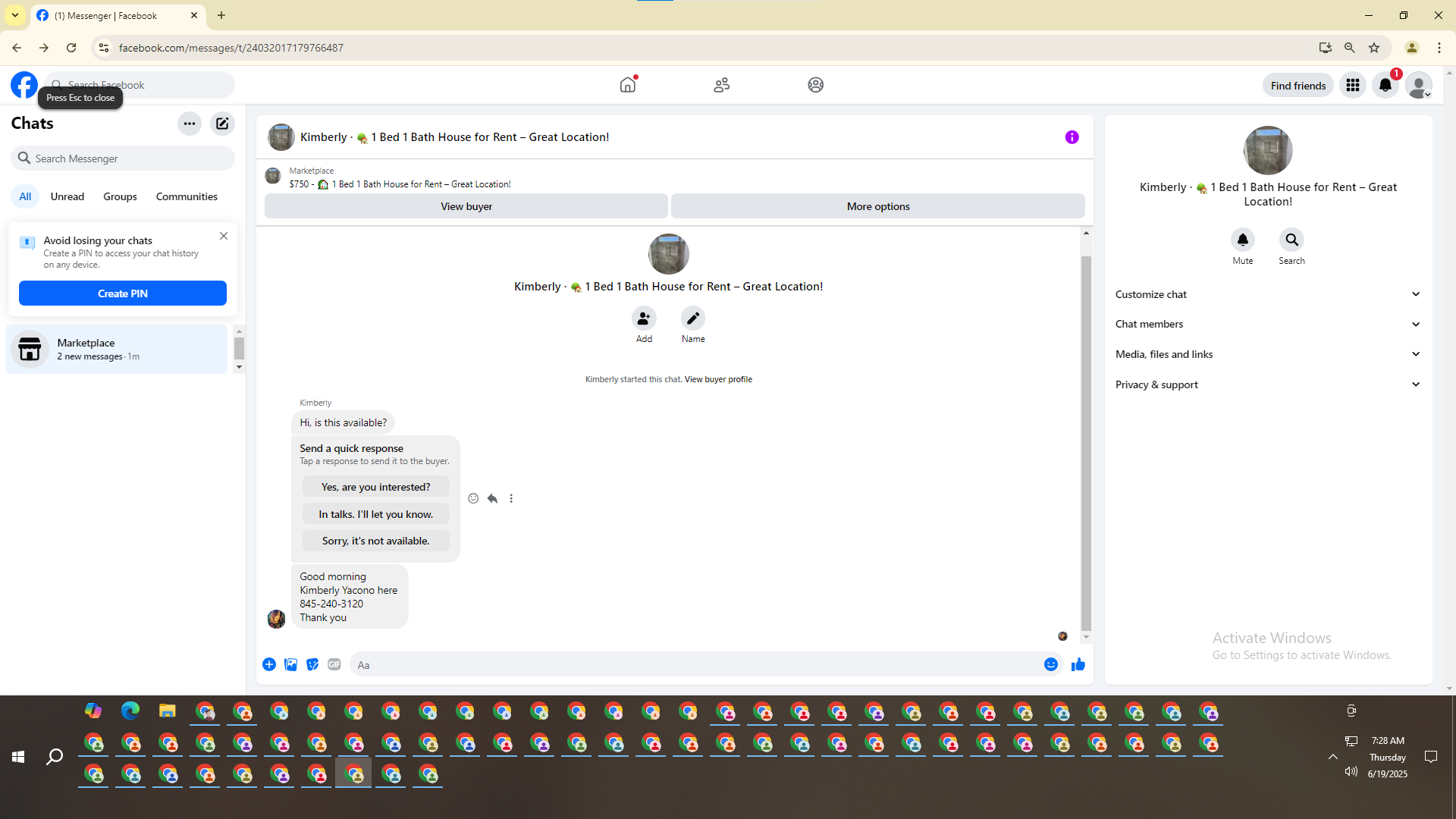1456x819 pixels.
Task: Open the Marketplace chat thread
Action: [117, 349]
